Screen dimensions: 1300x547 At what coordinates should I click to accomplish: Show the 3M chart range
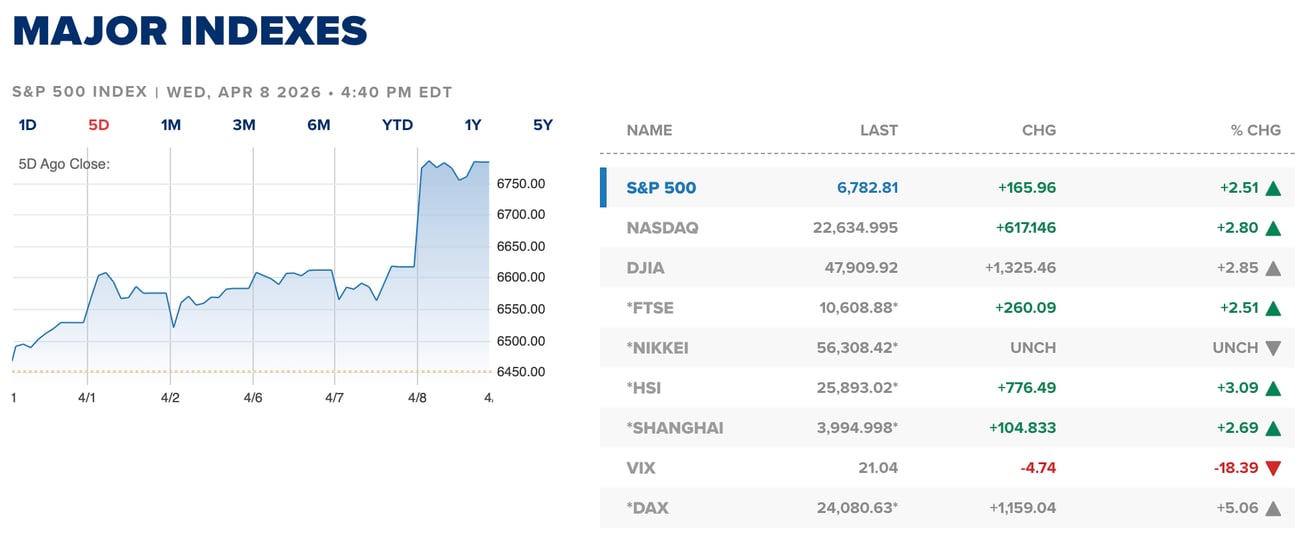pyautogui.click(x=244, y=125)
